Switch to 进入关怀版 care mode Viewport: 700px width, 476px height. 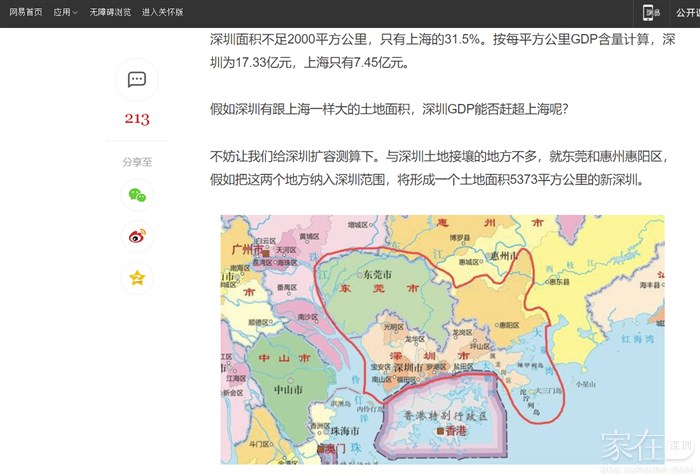[x=162, y=13]
